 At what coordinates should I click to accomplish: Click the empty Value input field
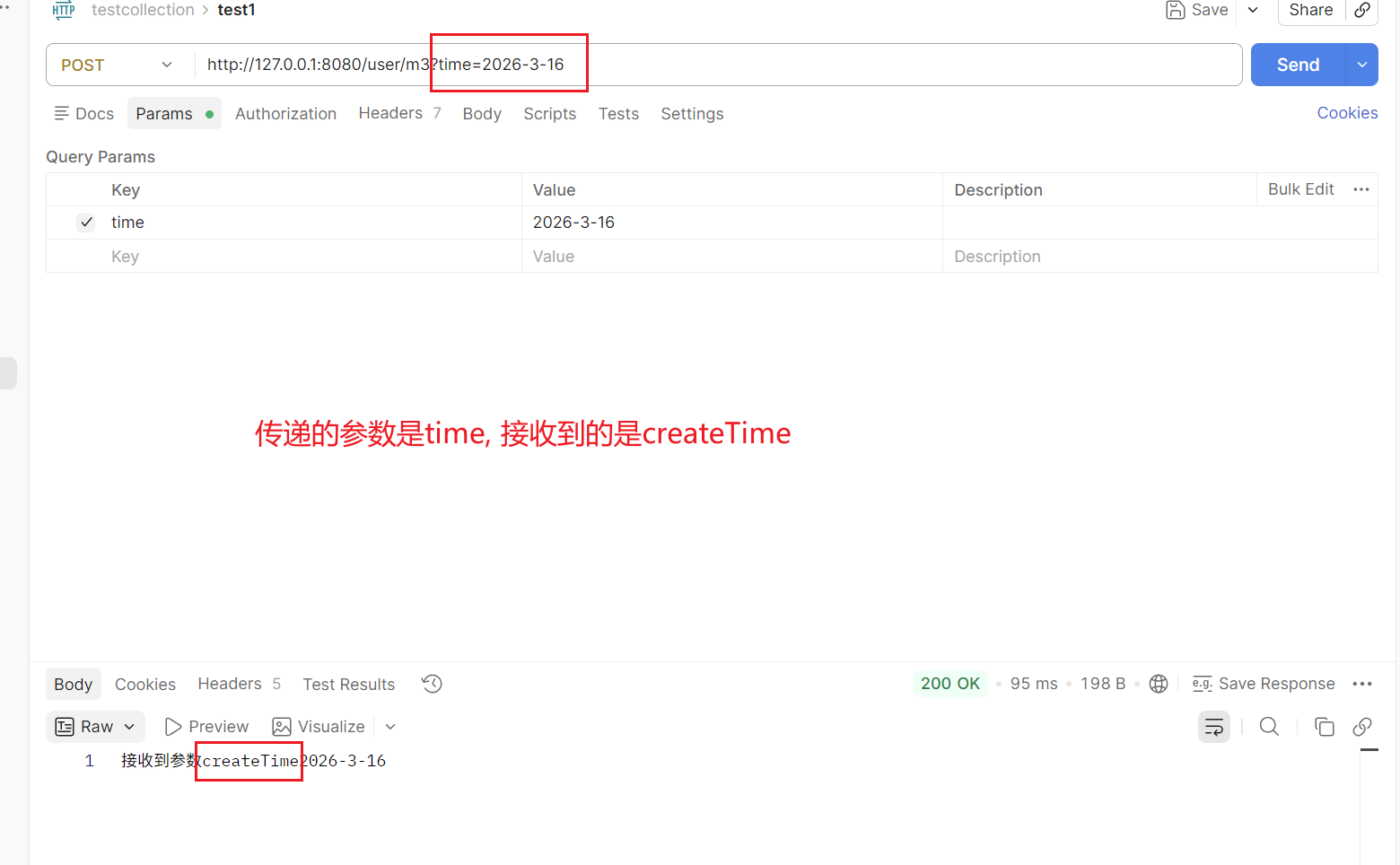pos(731,257)
